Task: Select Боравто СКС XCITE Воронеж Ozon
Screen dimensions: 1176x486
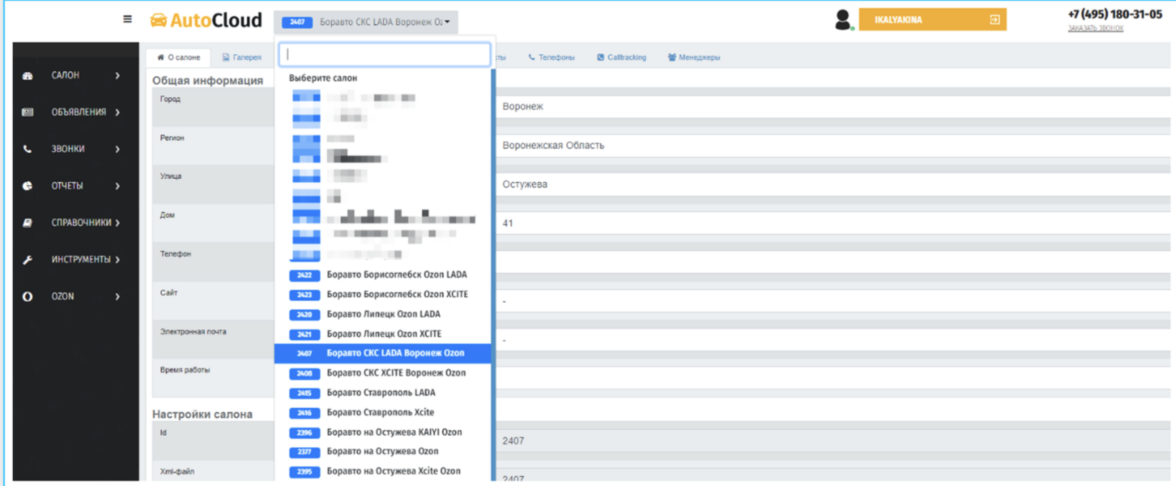Action: [x=382, y=373]
